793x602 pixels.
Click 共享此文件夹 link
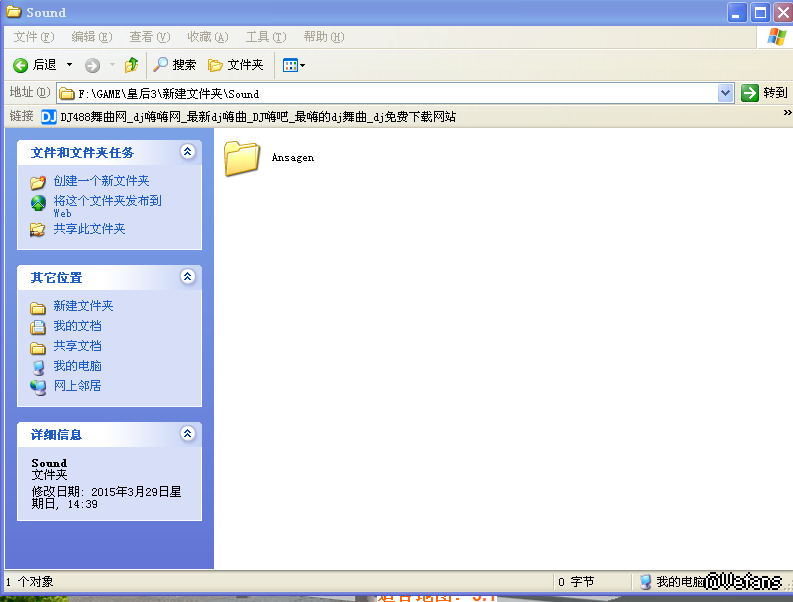tap(90, 229)
